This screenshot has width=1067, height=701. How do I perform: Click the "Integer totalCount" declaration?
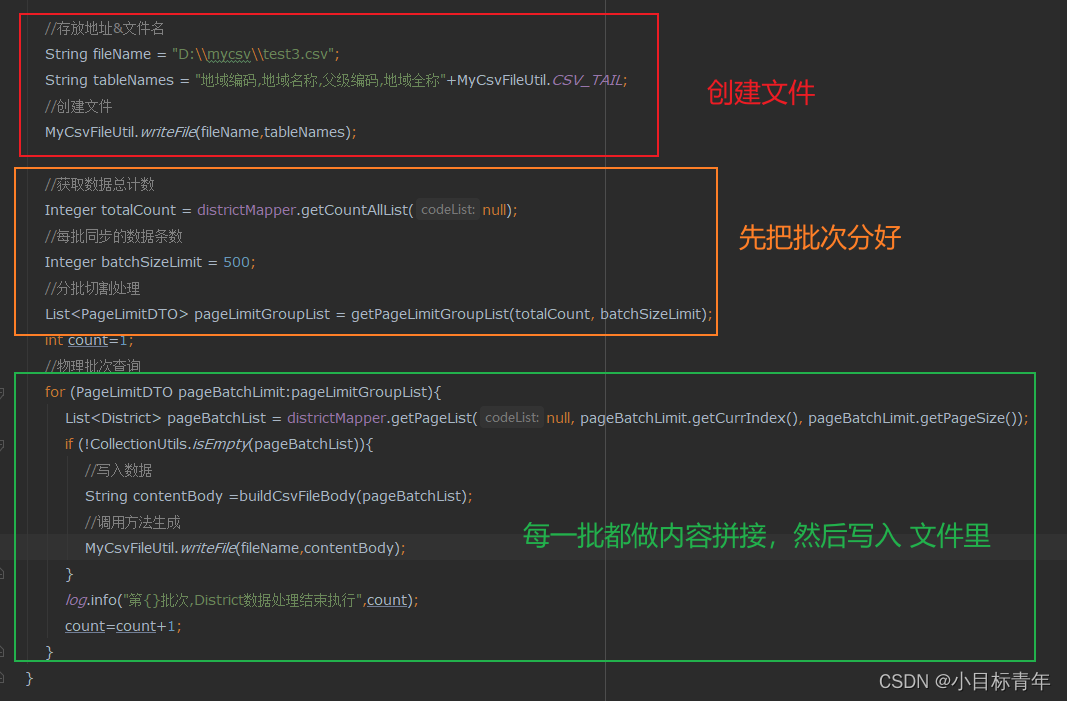point(110,210)
